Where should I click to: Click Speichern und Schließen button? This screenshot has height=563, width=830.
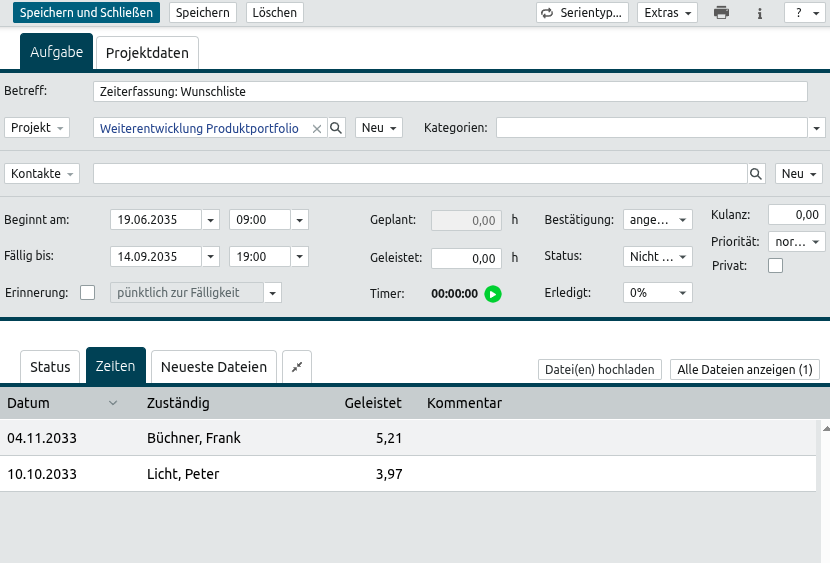(87, 13)
